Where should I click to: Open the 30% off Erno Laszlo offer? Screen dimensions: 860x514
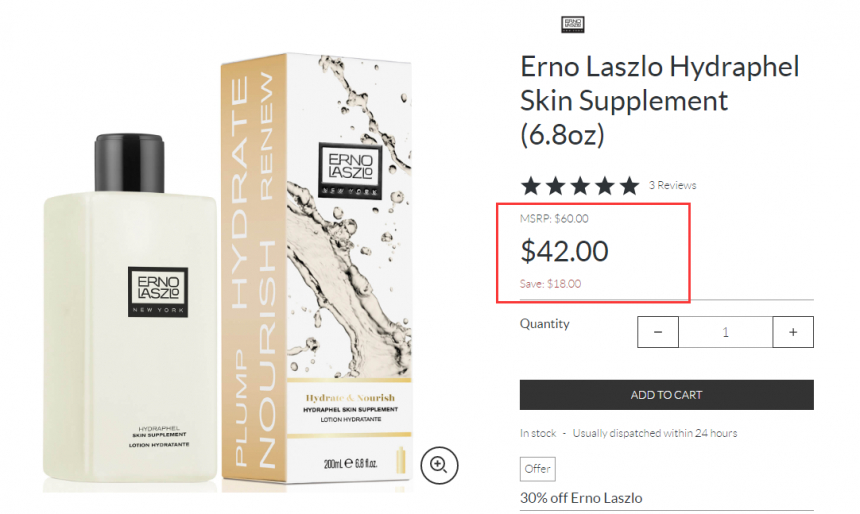point(581,498)
